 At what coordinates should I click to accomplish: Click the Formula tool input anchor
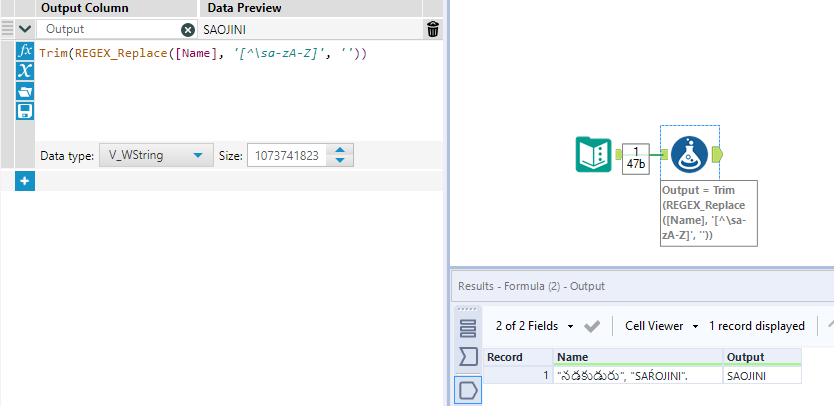[665, 154]
